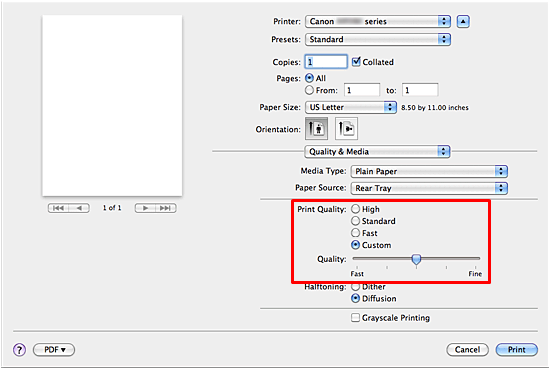Enable Grayscale Printing checkbox

pyautogui.click(x=355, y=317)
